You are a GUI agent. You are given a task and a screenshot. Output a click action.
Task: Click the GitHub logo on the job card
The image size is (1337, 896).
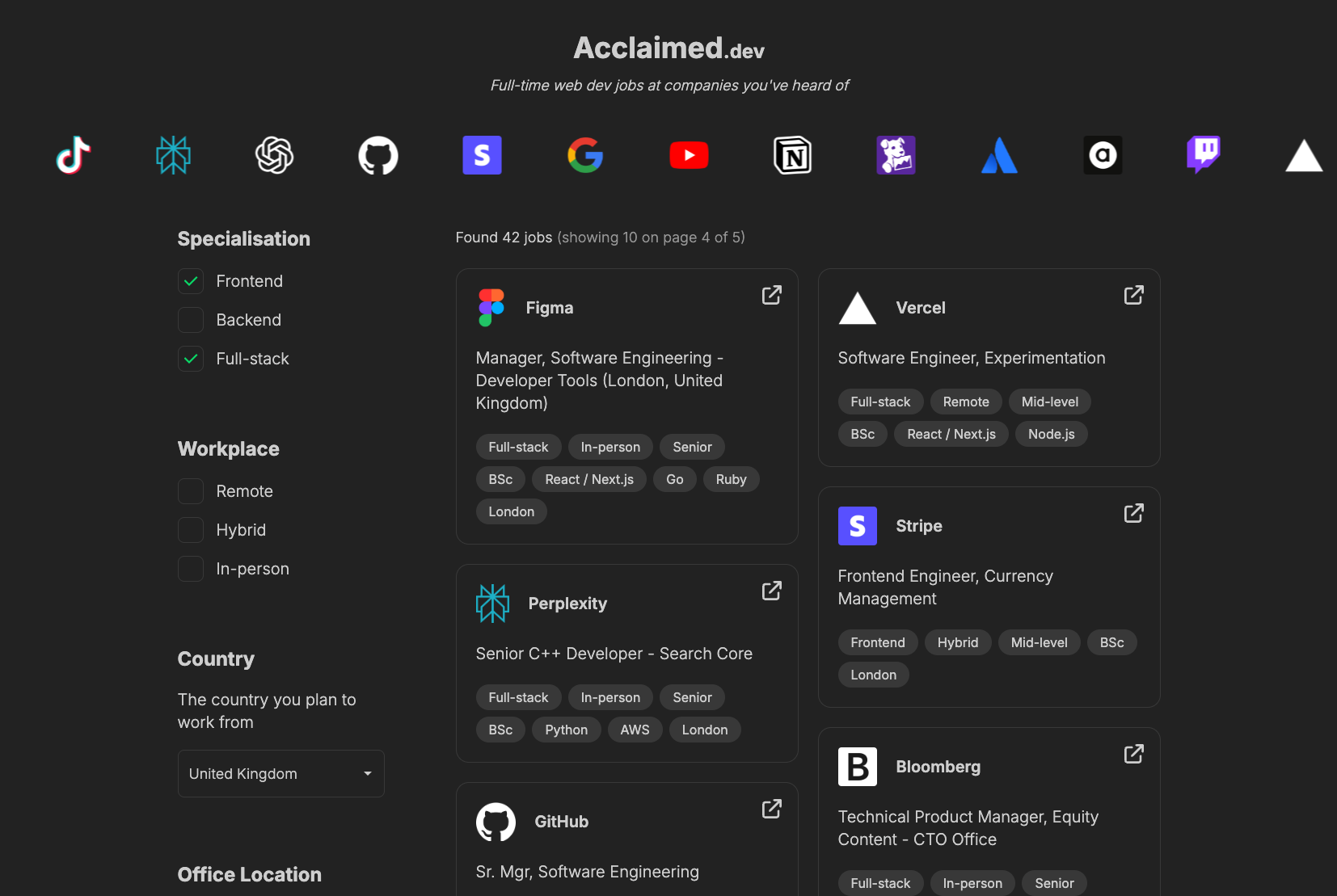tap(496, 822)
